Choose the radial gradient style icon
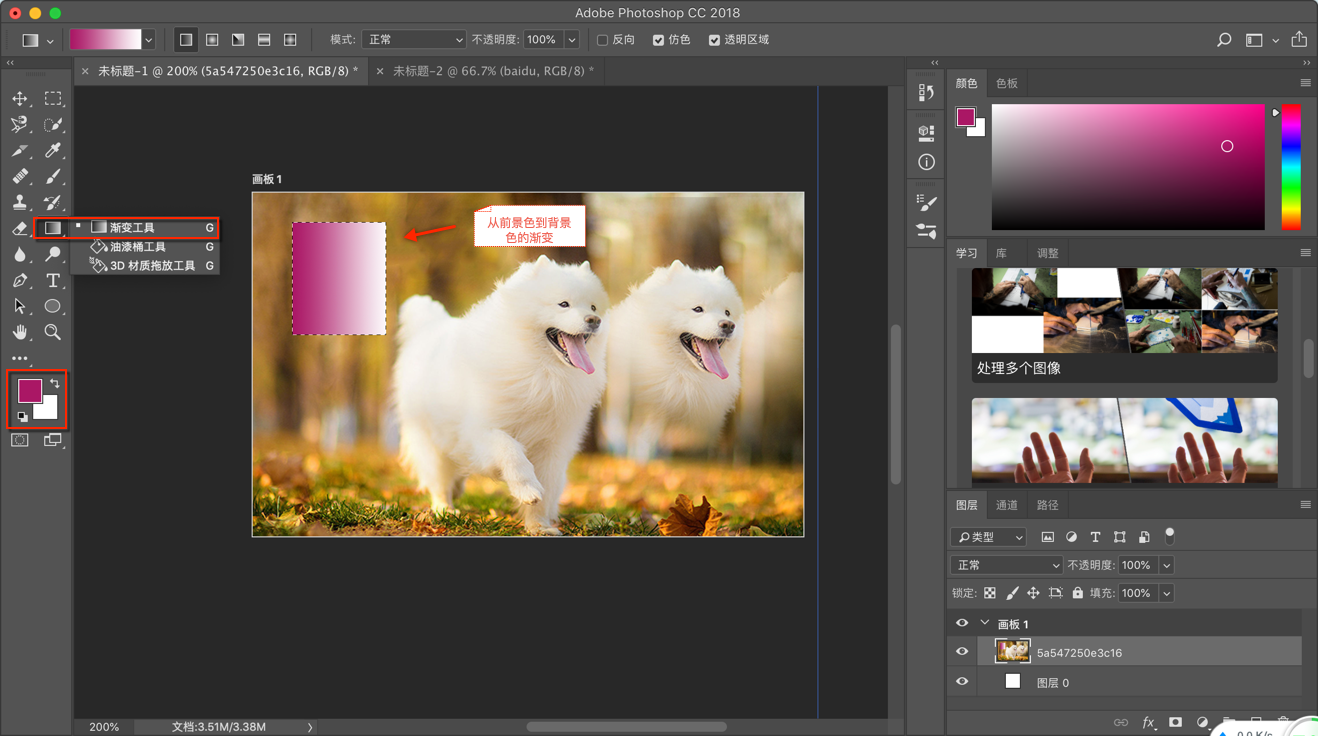 [x=212, y=40]
